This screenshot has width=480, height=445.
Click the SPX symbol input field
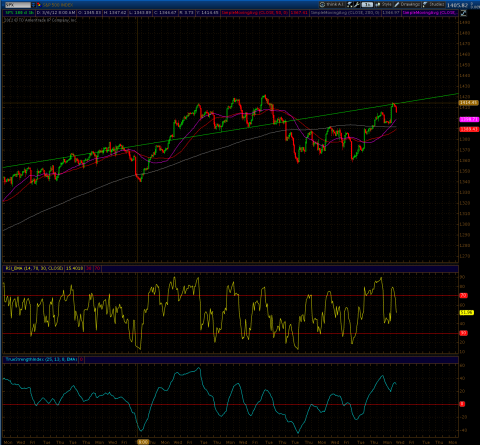click(x=17, y=5)
